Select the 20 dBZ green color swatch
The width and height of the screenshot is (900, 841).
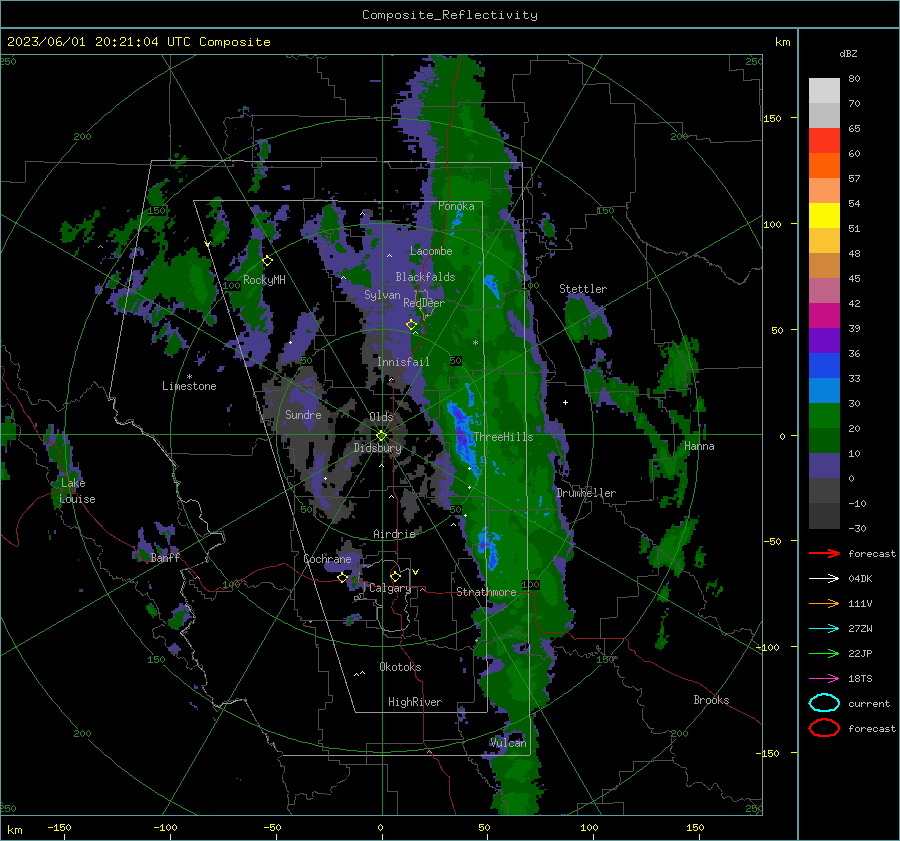[824, 440]
